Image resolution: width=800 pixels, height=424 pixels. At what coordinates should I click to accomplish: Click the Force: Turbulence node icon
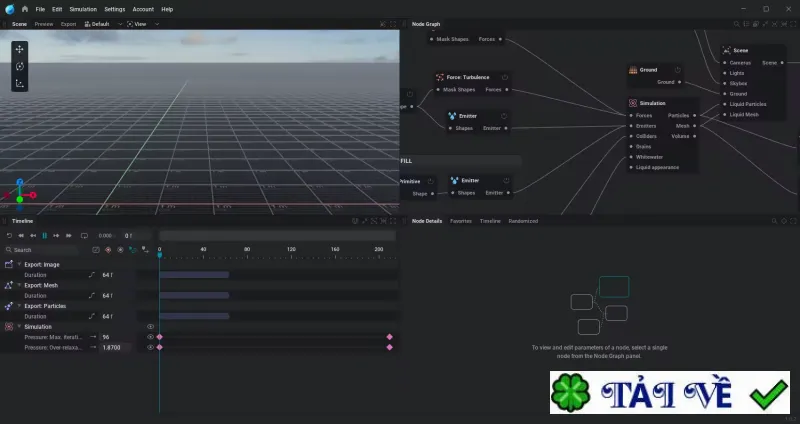point(440,78)
